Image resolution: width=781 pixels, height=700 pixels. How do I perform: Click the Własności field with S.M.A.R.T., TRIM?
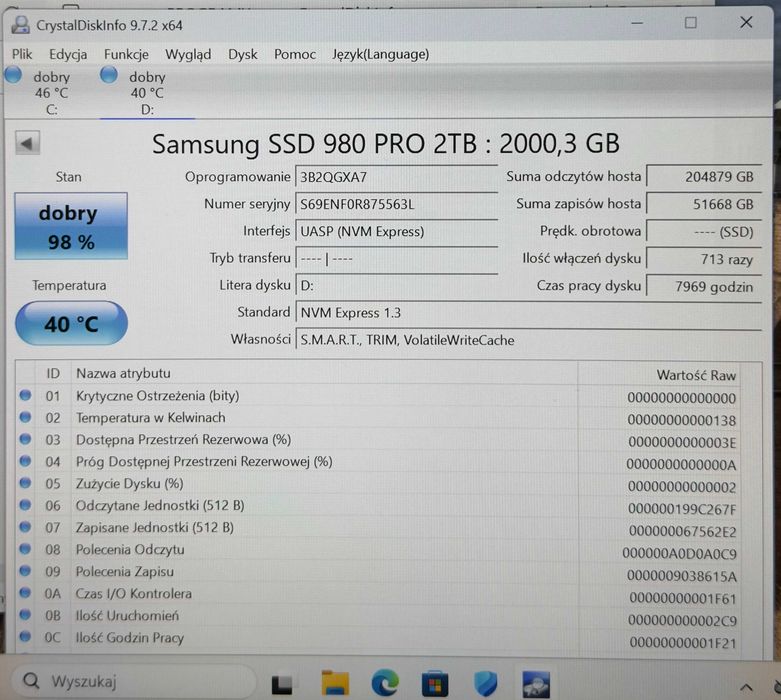528,340
